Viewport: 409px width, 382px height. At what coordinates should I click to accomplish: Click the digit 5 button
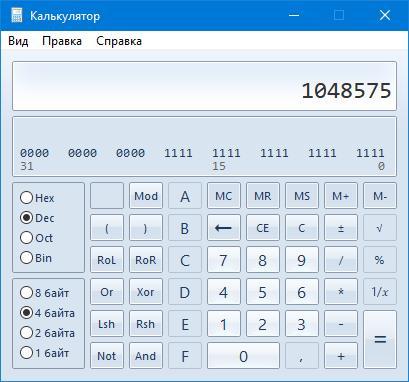point(263,292)
